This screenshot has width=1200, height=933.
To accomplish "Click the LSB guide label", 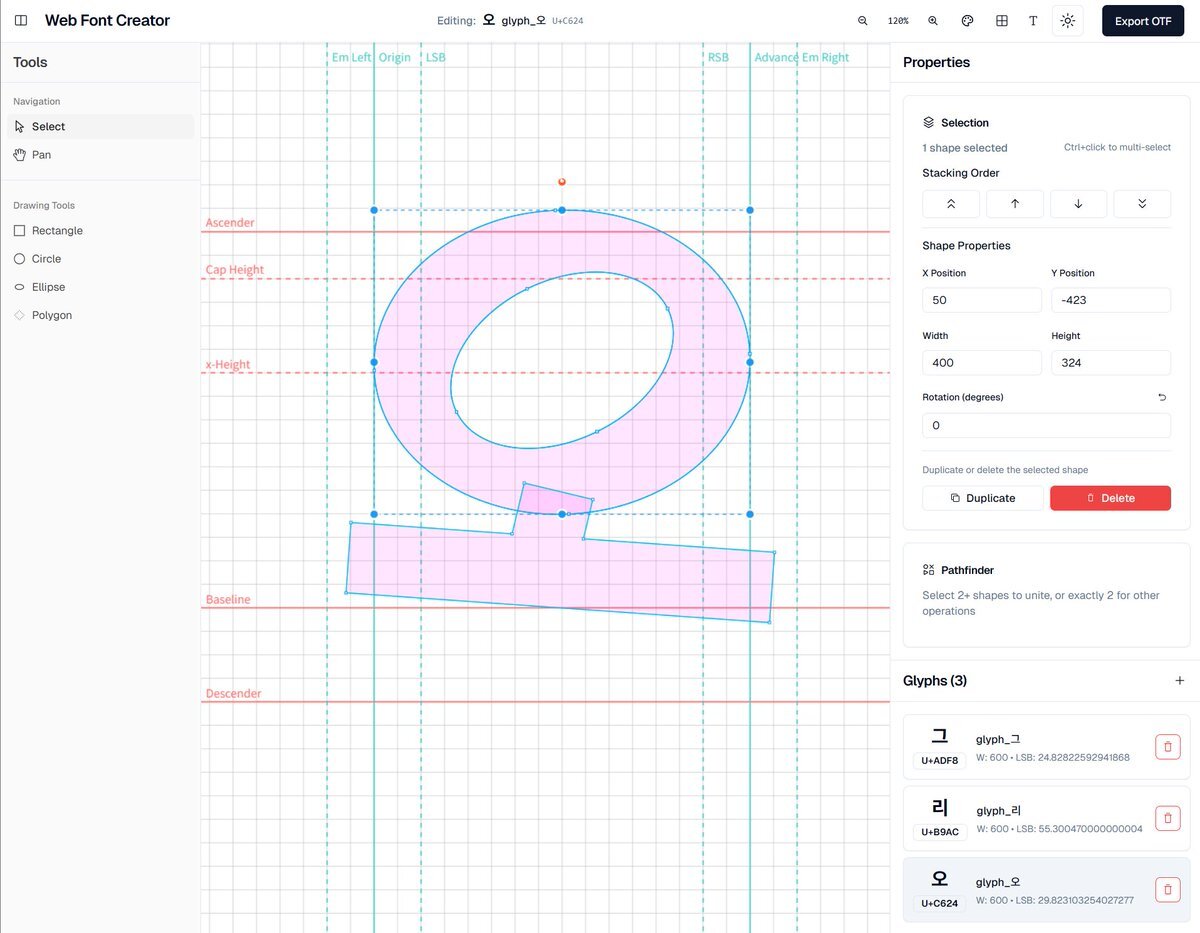I will (436, 58).
